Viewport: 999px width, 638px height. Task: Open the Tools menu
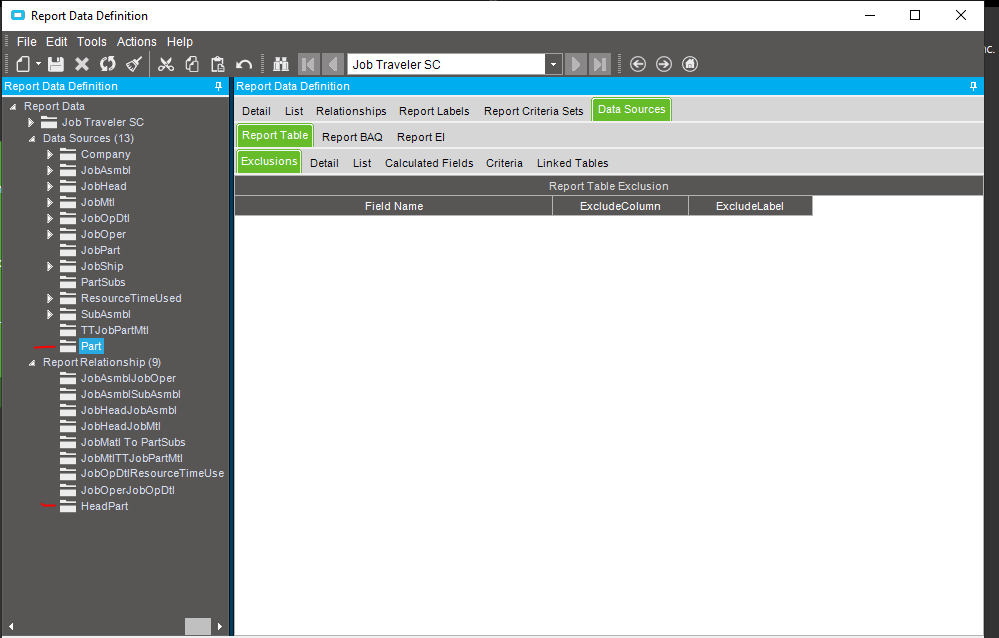coord(92,41)
